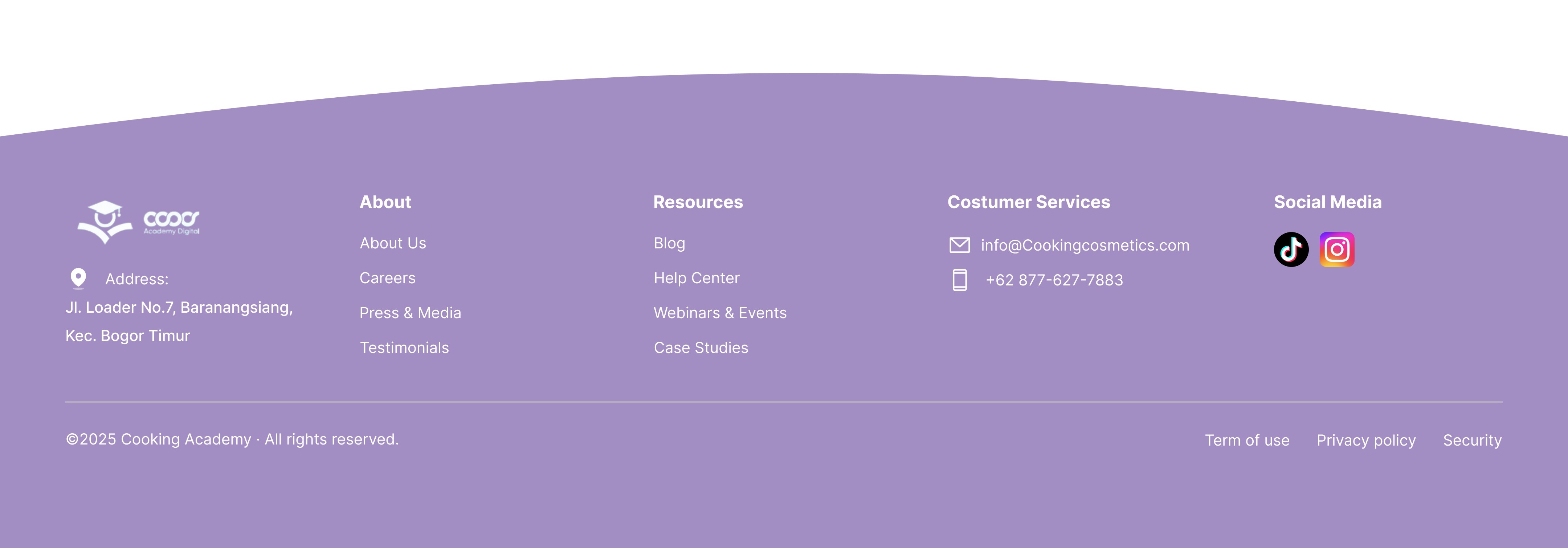Image resolution: width=1568 pixels, height=548 pixels.
Task: Open the Blog link
Action: pos(669,244)
